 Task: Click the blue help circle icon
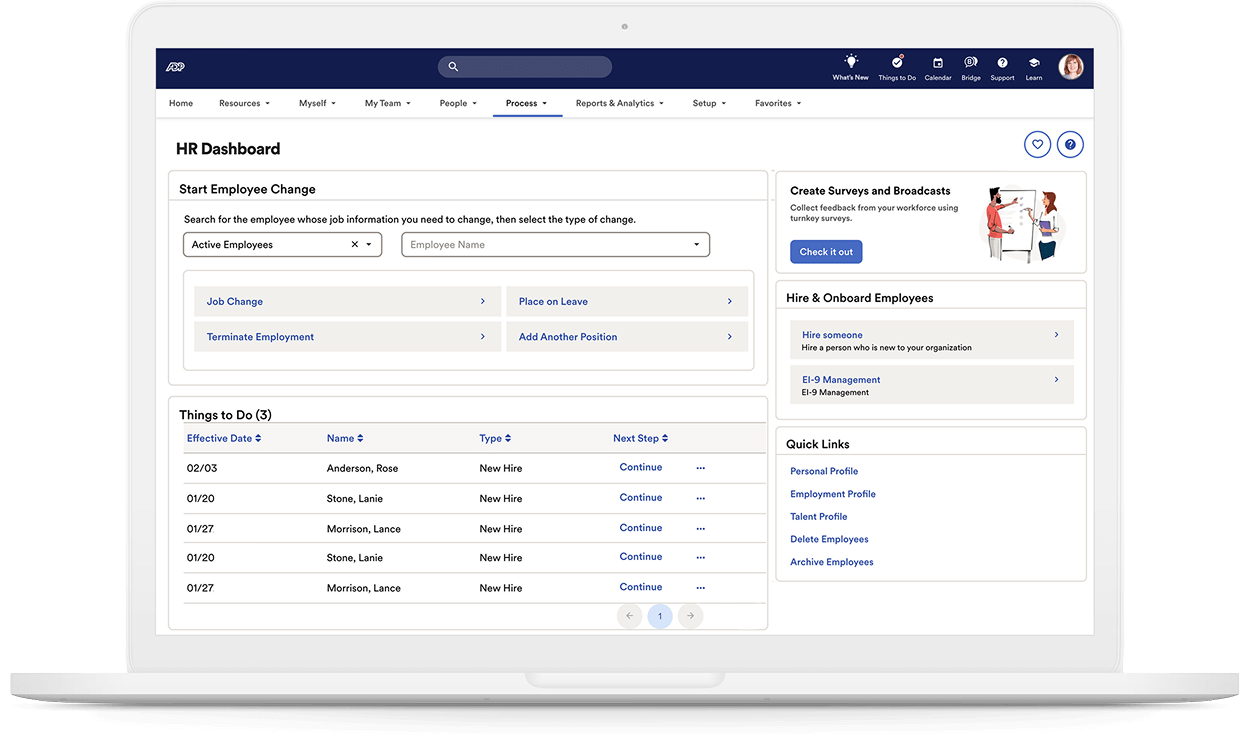(x=1070, y=144)
